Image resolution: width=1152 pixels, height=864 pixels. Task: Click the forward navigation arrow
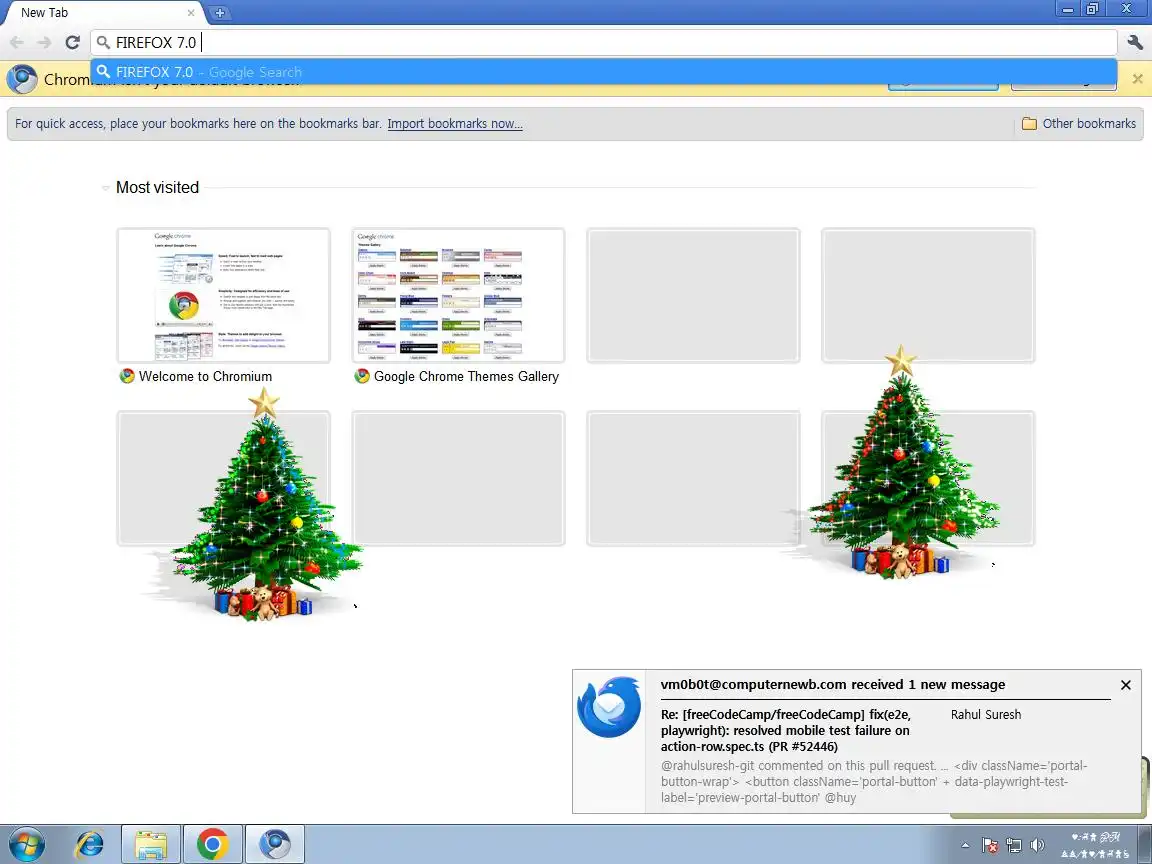point(44,43)
